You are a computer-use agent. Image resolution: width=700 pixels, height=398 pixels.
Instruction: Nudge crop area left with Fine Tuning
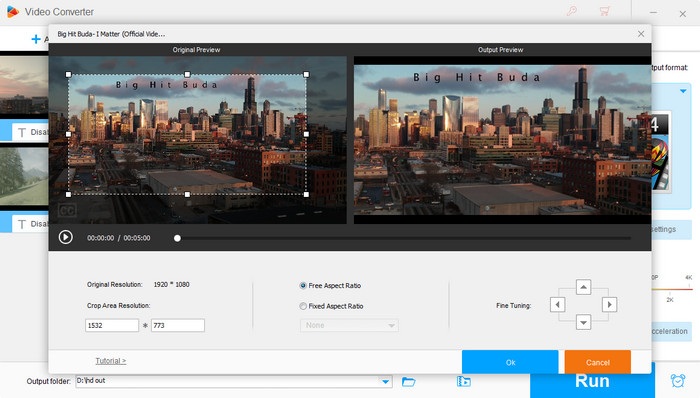(x=558, y=305)
